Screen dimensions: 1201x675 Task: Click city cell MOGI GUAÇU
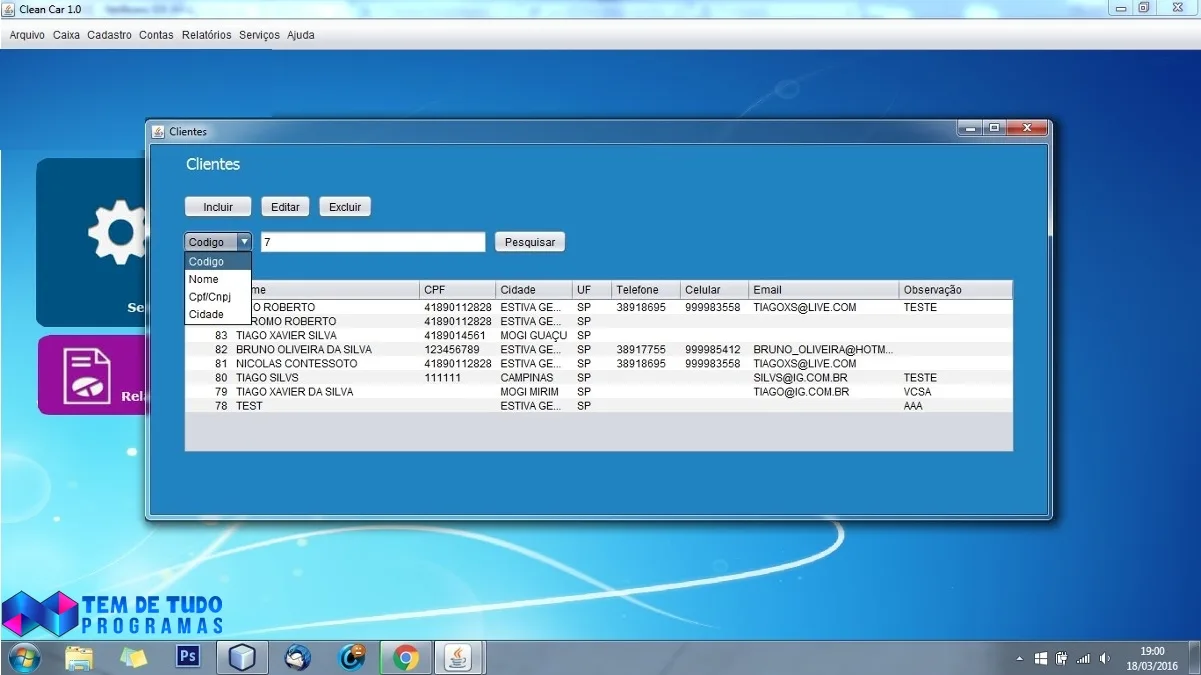pyautogui.click(x=534, y=336)
